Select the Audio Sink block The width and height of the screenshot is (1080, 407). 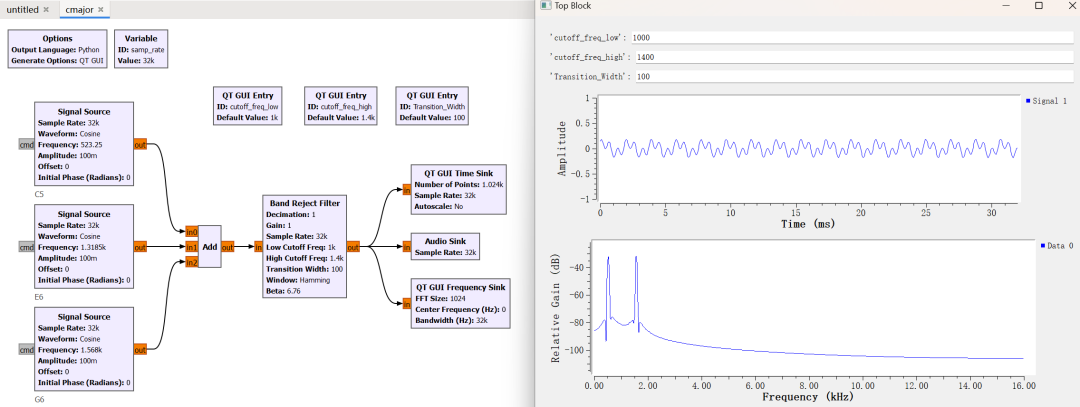pos(446,247)
